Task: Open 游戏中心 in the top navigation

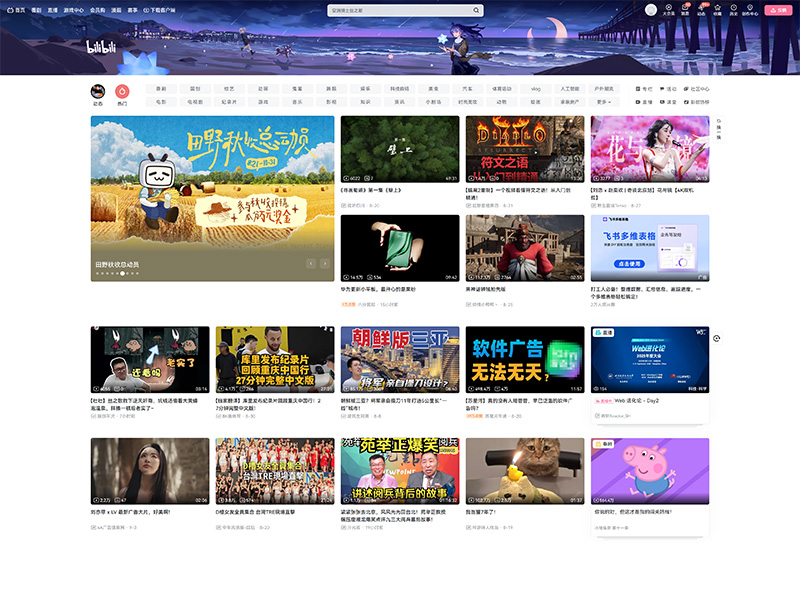Action: pos(72,10)
